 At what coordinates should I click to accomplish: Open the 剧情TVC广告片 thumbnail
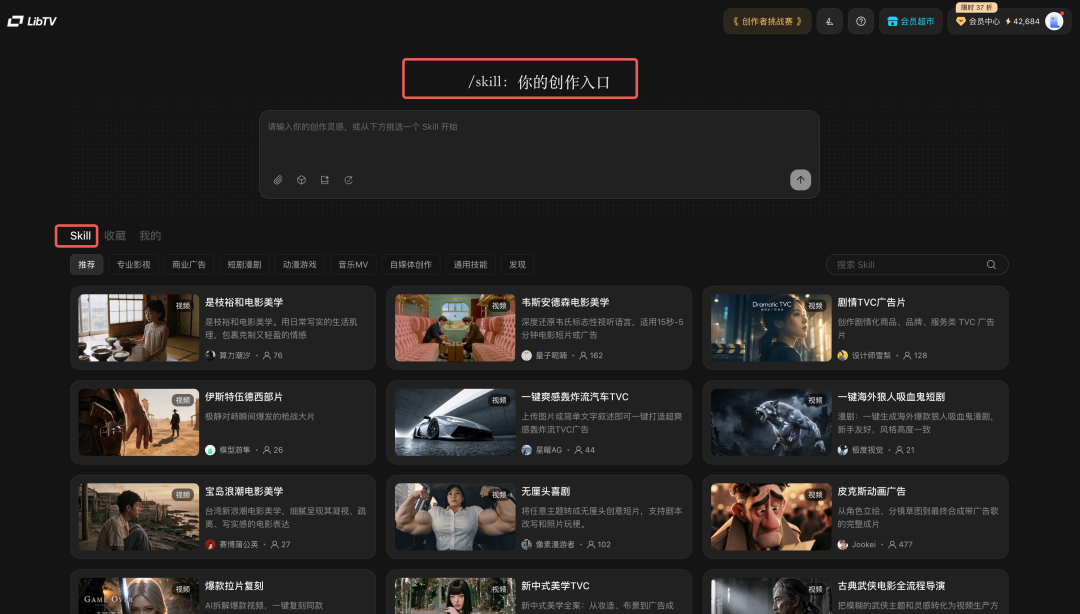(771, 328)
